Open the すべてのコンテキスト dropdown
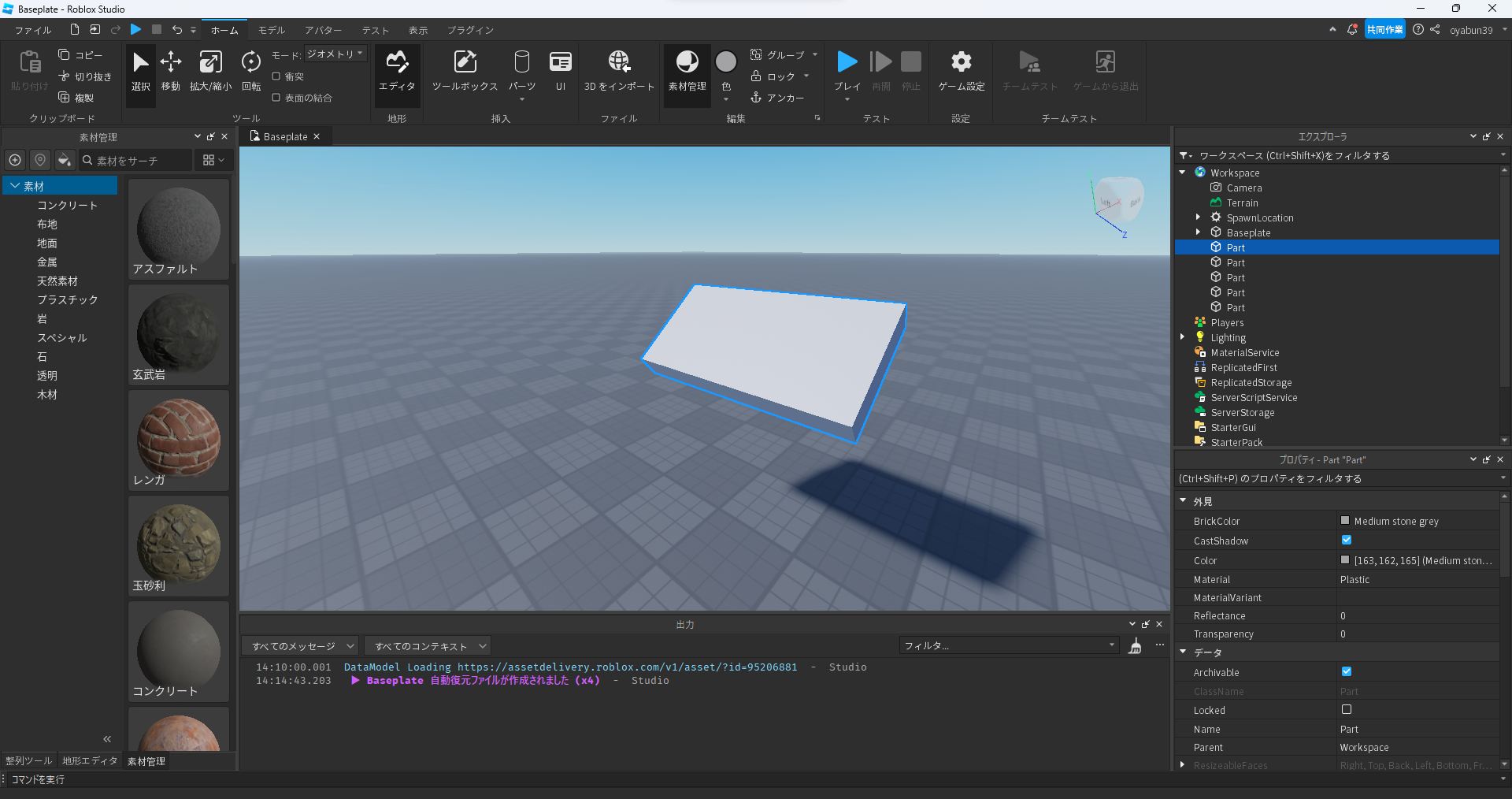1512x799 pixels. pos(428,646)
